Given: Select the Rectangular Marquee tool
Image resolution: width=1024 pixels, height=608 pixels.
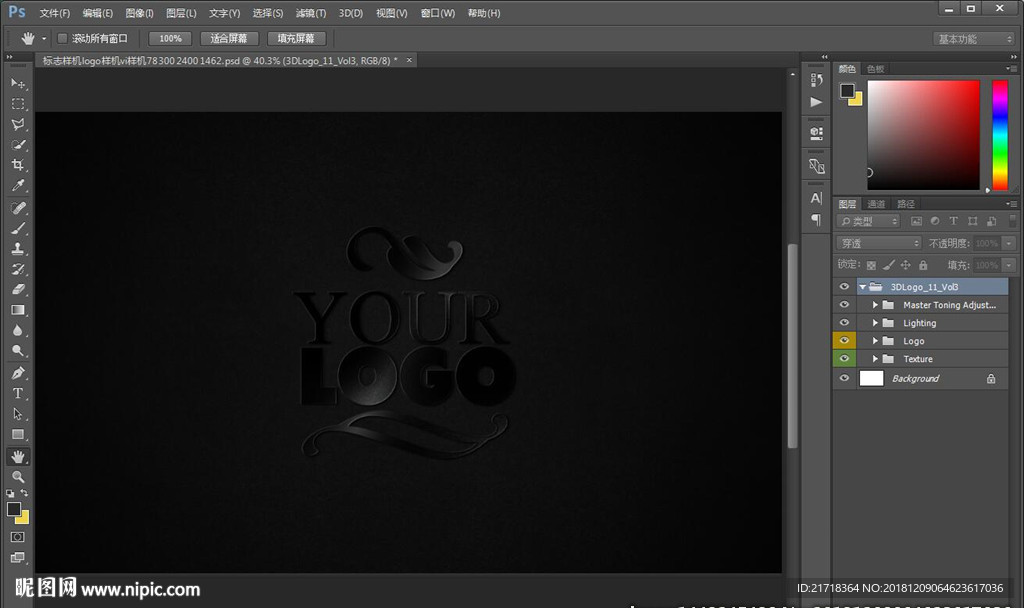Looking at the screenshot, I should [18, 104].
